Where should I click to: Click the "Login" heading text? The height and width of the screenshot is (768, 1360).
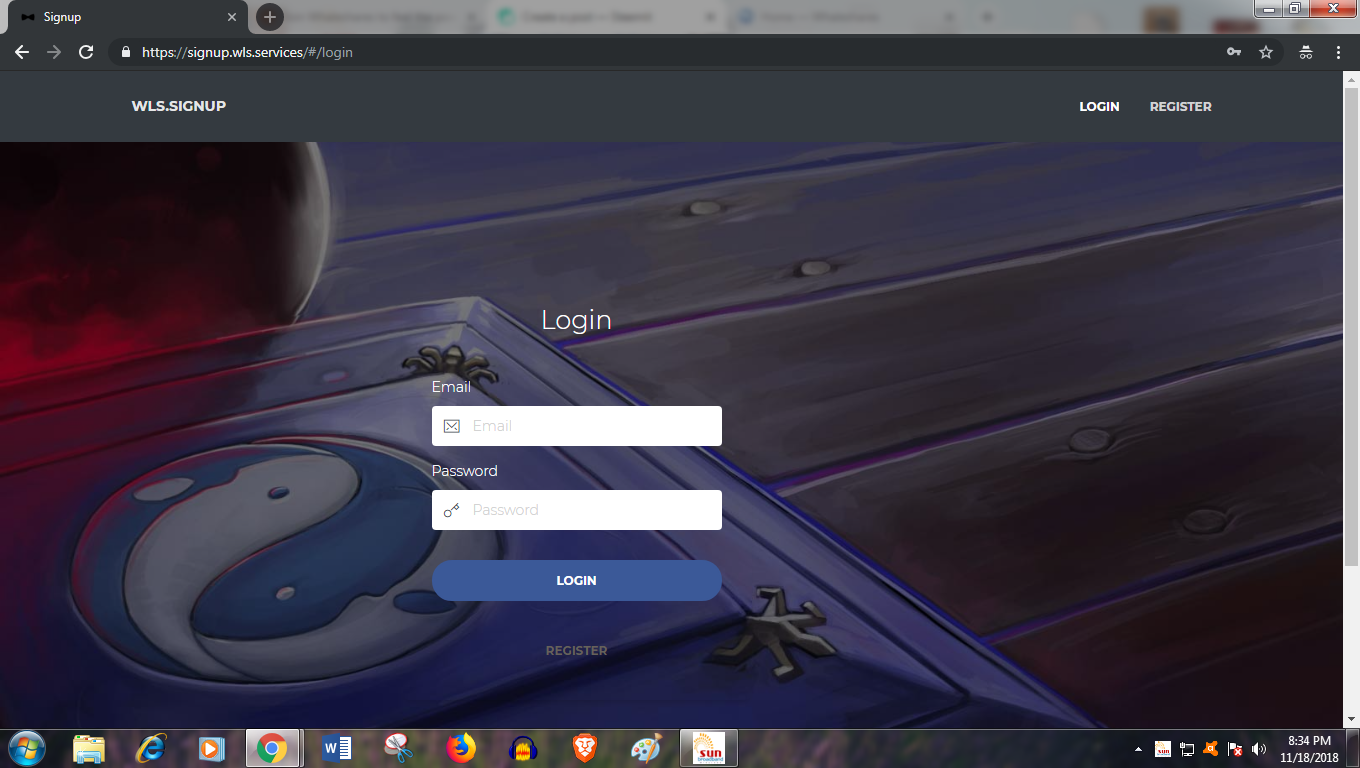point(576,320)
